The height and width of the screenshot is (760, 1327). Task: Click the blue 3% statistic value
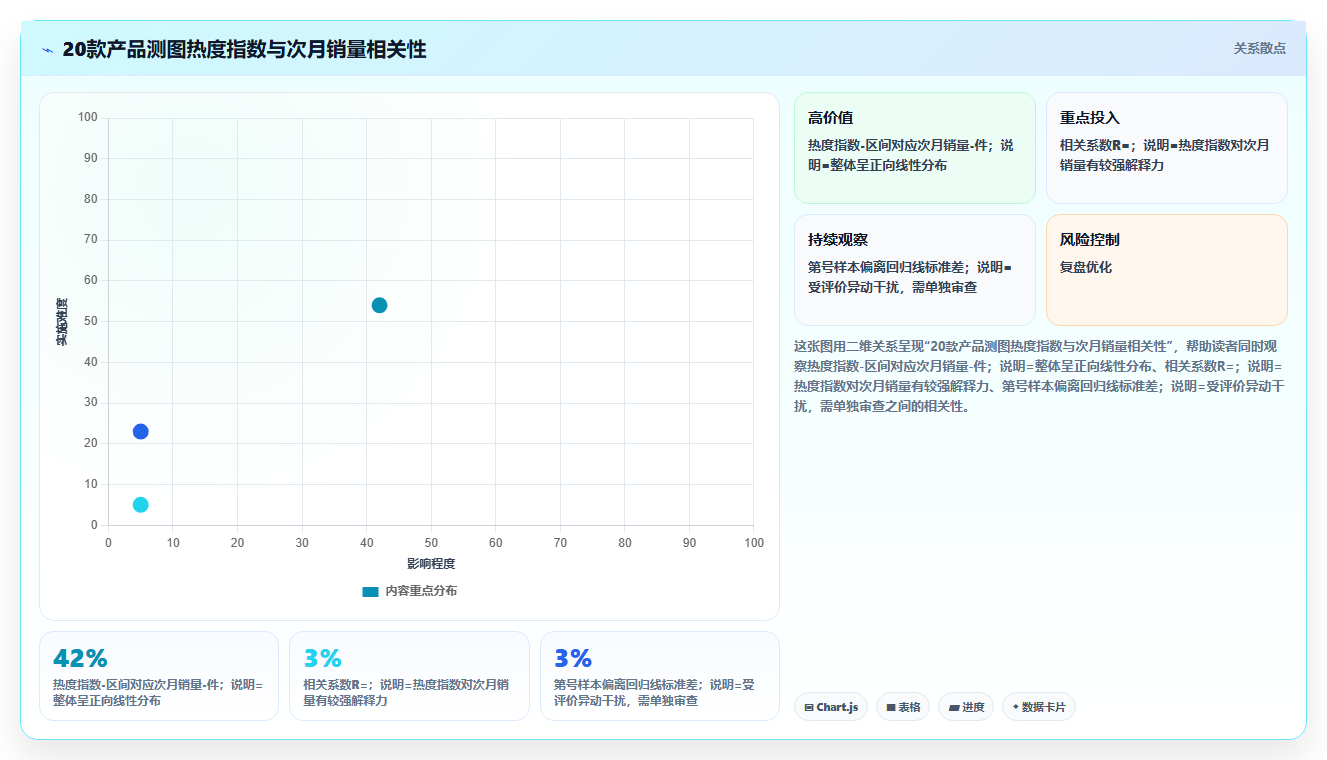point(573,658)
